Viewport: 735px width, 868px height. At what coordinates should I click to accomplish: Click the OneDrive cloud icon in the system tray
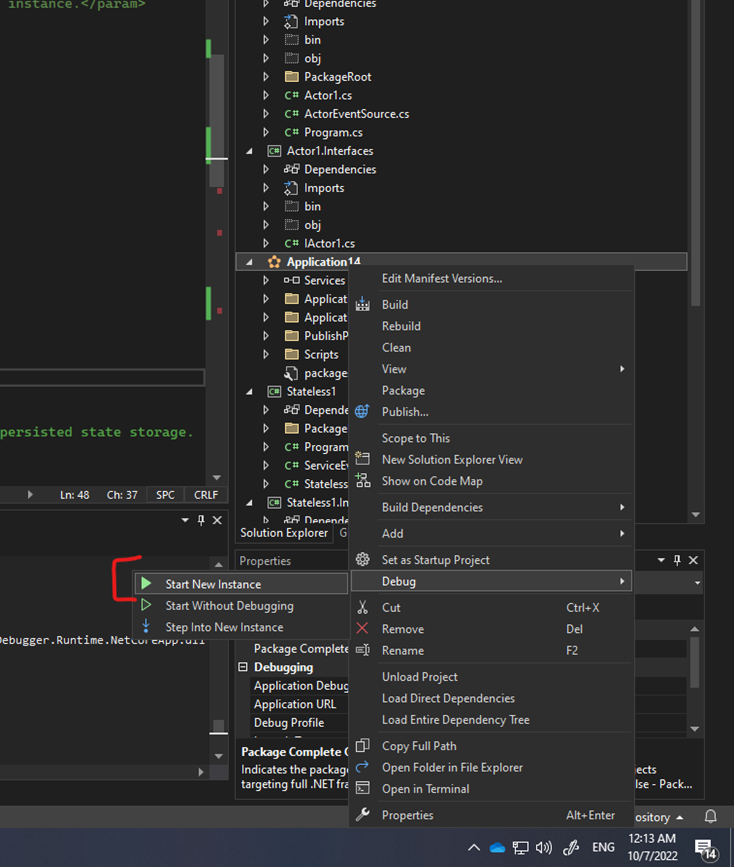point(497,847)
